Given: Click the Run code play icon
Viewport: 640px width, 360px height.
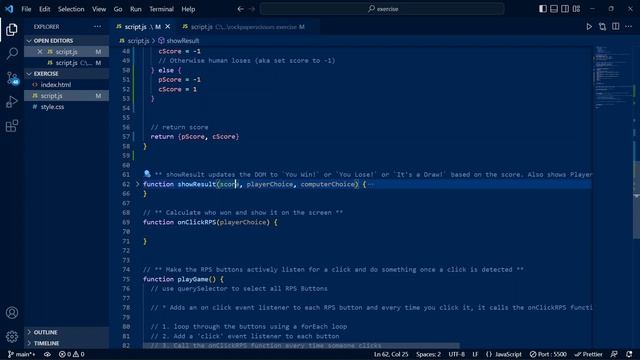Looking at the screenshot, I should pyautogui.click(x=589, y=27).
